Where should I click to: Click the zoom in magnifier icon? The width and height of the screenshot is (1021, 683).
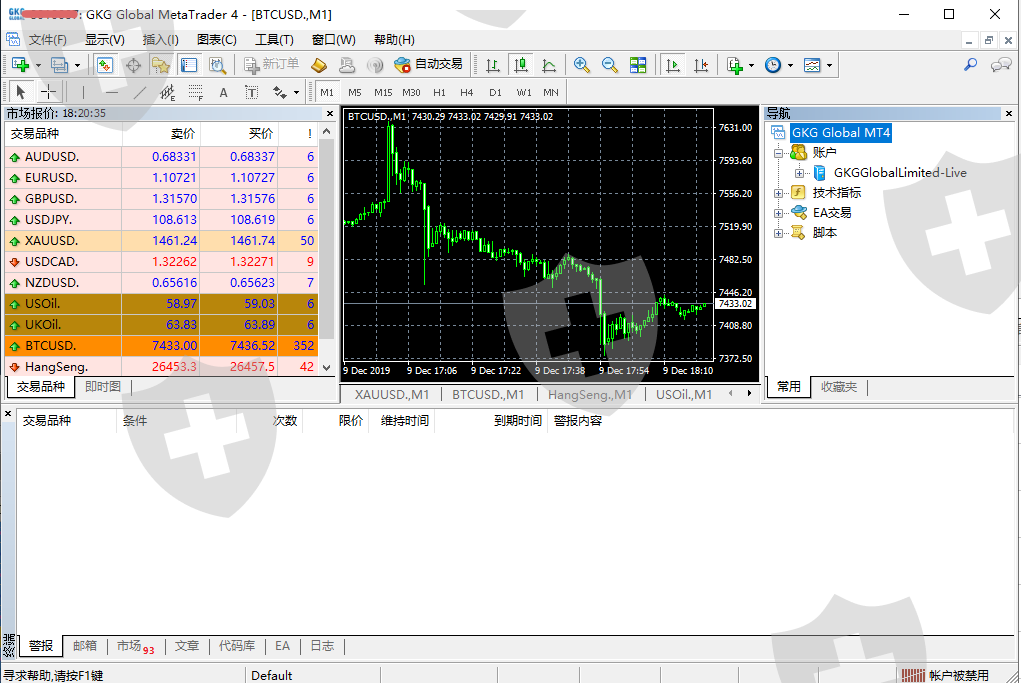point(582,65)
